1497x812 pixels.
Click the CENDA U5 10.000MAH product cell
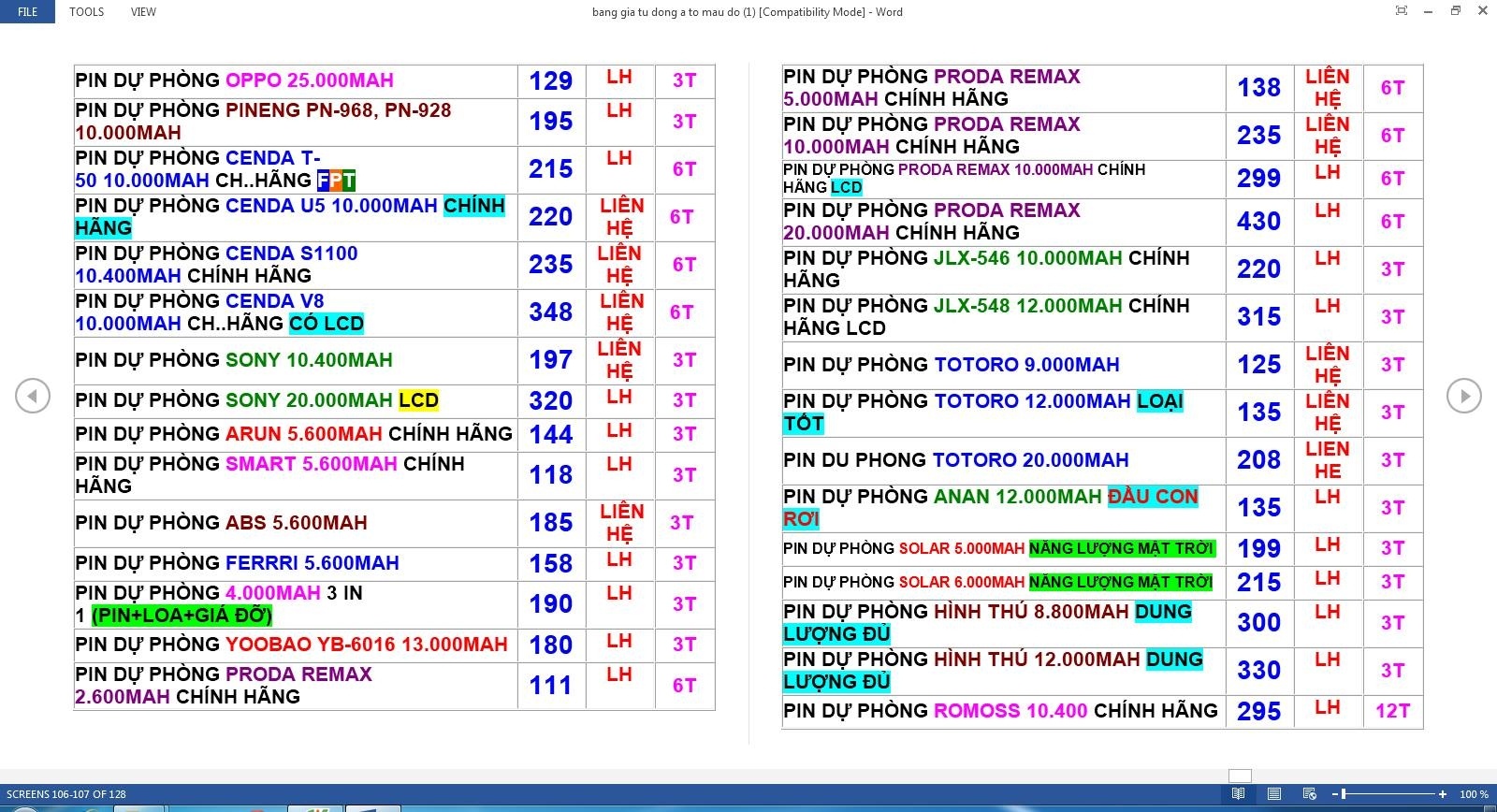pyautogui.click(x=296, y=217)
